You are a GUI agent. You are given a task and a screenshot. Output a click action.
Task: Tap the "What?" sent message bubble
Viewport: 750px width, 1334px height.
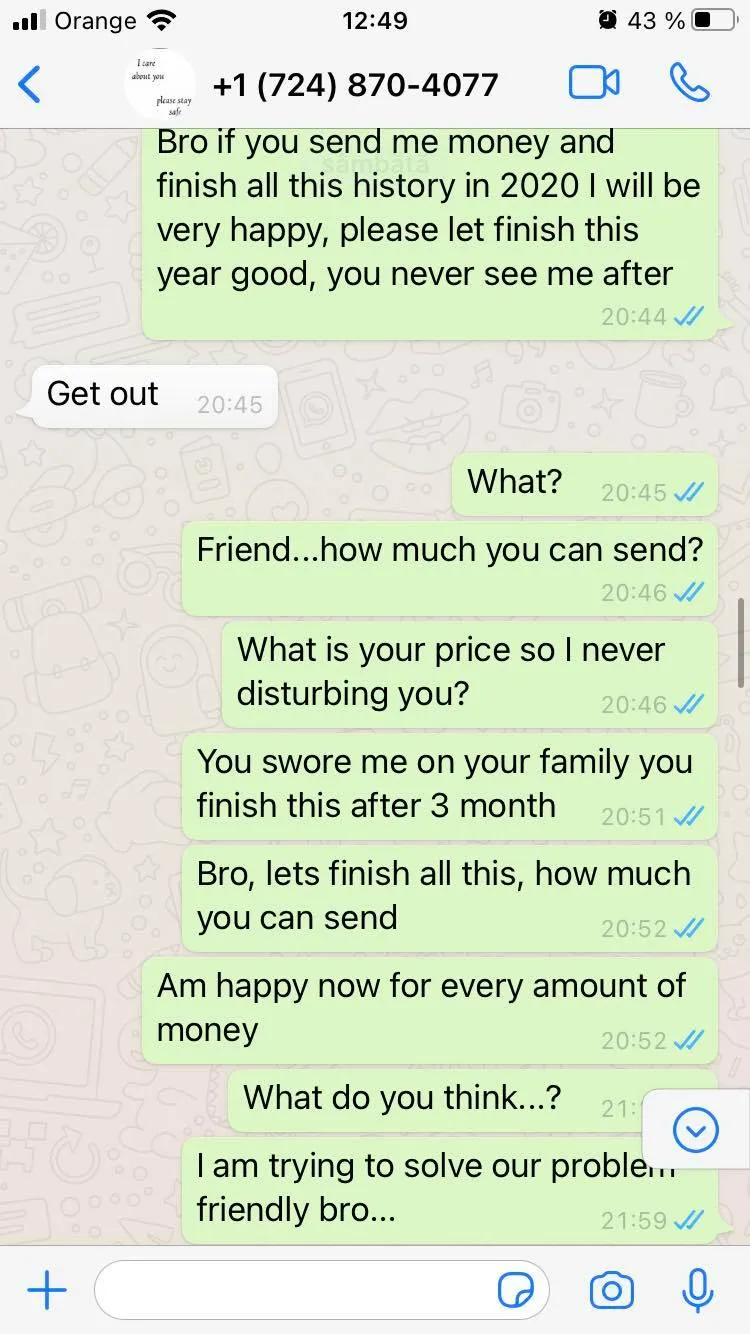click(x=585, y=484)
